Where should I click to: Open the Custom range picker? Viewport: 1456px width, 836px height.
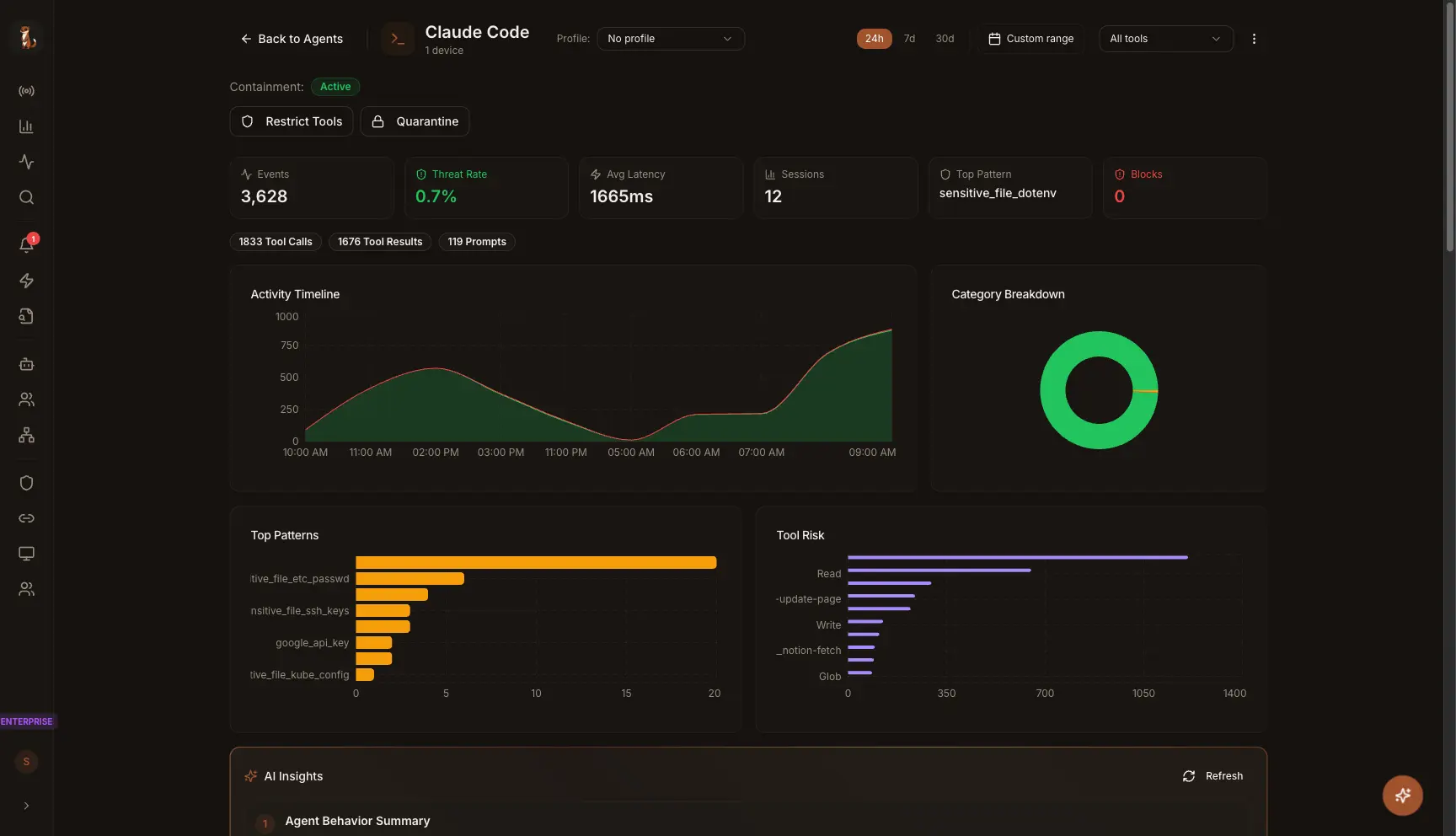click(1030, 39)
